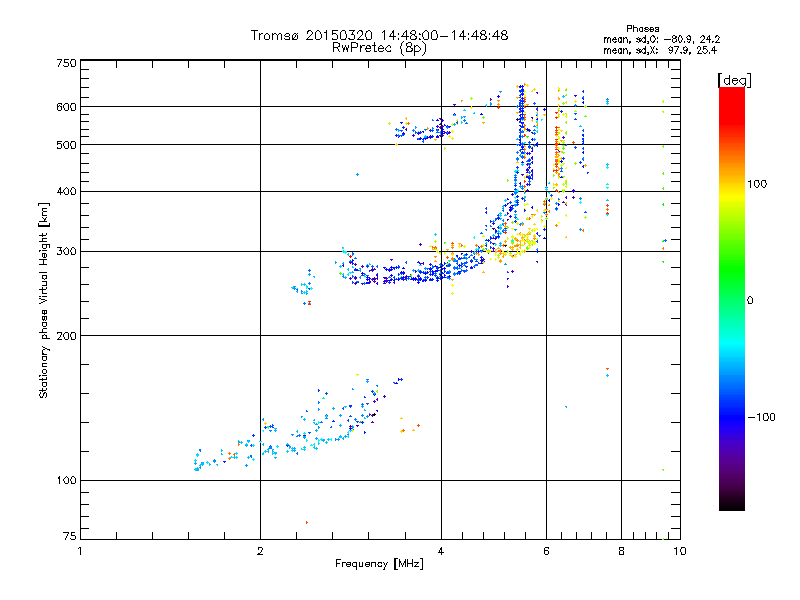Click the 200 km tick label on the y-axis
Viewport: 800px width, 600px height.
(66, 336)
